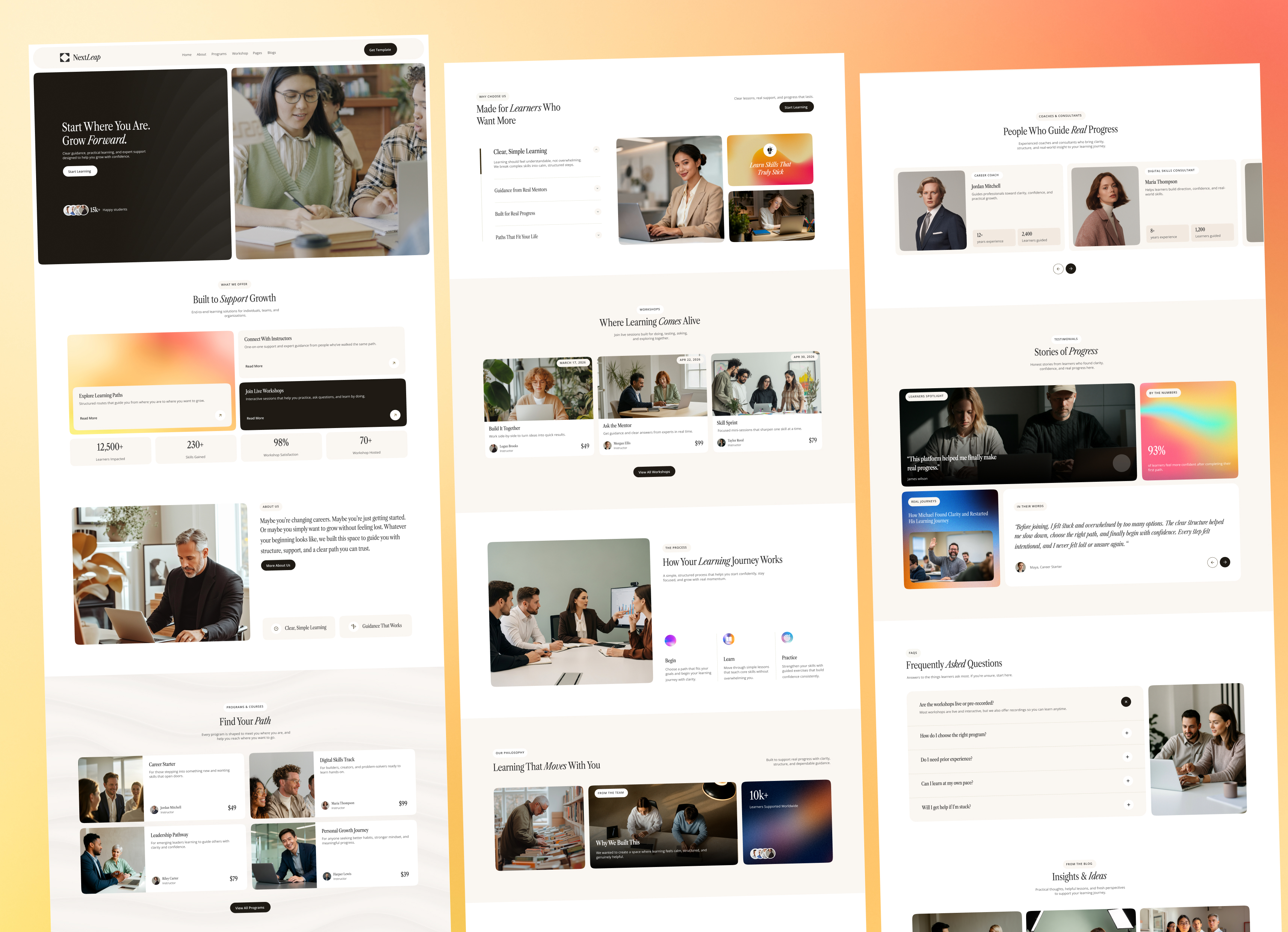The width and height of the screenshot is (1288, 932).
Task: Select the left arrow under the coaches carousel
Action: coord(1058,269)
